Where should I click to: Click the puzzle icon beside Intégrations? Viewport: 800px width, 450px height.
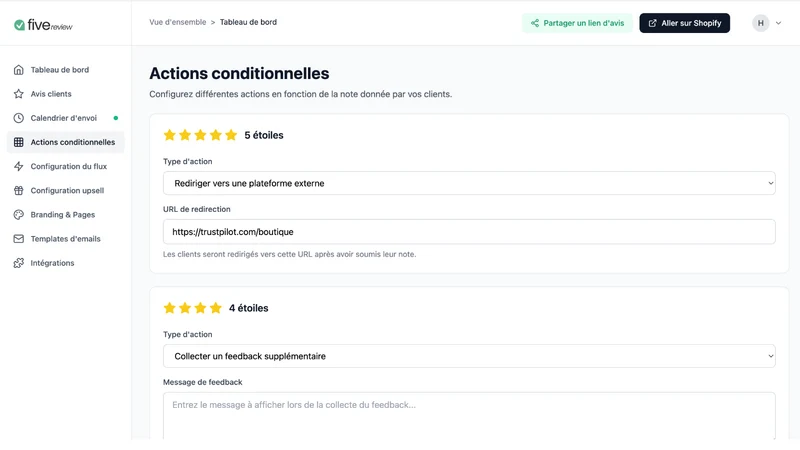[x=18, y=263]
